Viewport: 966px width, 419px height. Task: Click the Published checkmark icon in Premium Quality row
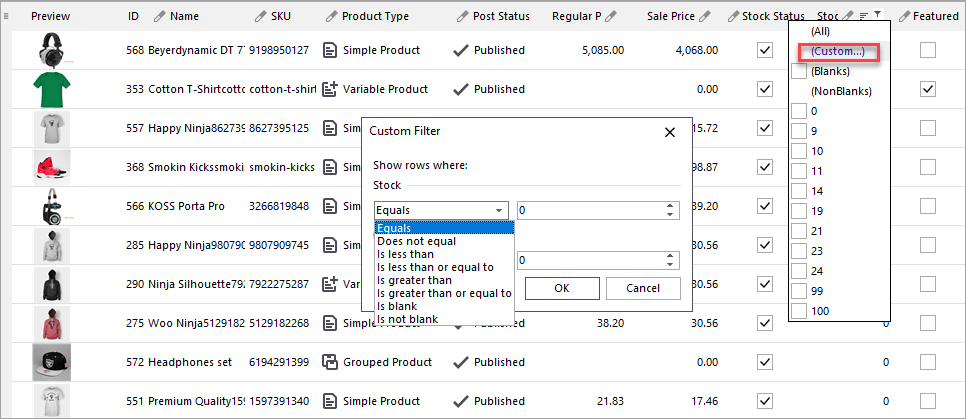pyautogui.click(x=460, y=401)
